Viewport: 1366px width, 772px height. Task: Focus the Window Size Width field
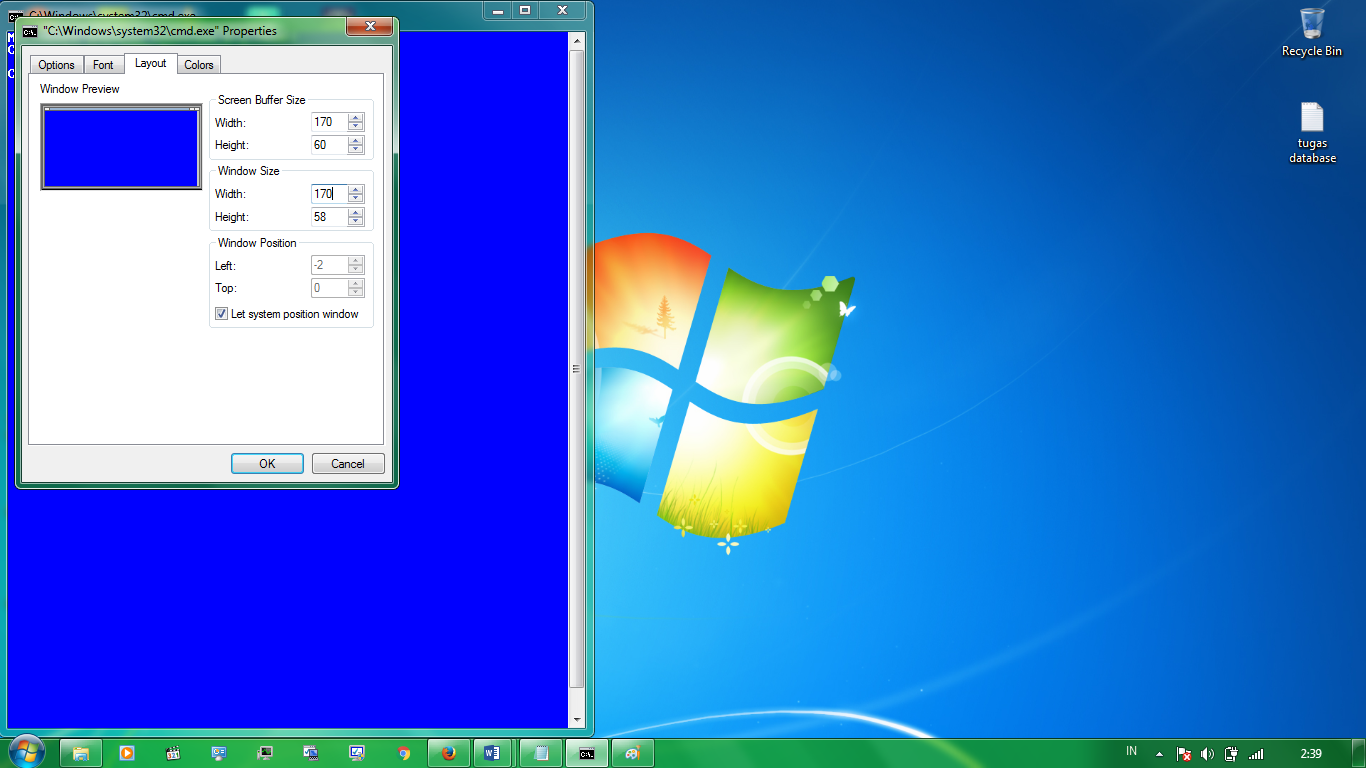[x=330, y=194]
